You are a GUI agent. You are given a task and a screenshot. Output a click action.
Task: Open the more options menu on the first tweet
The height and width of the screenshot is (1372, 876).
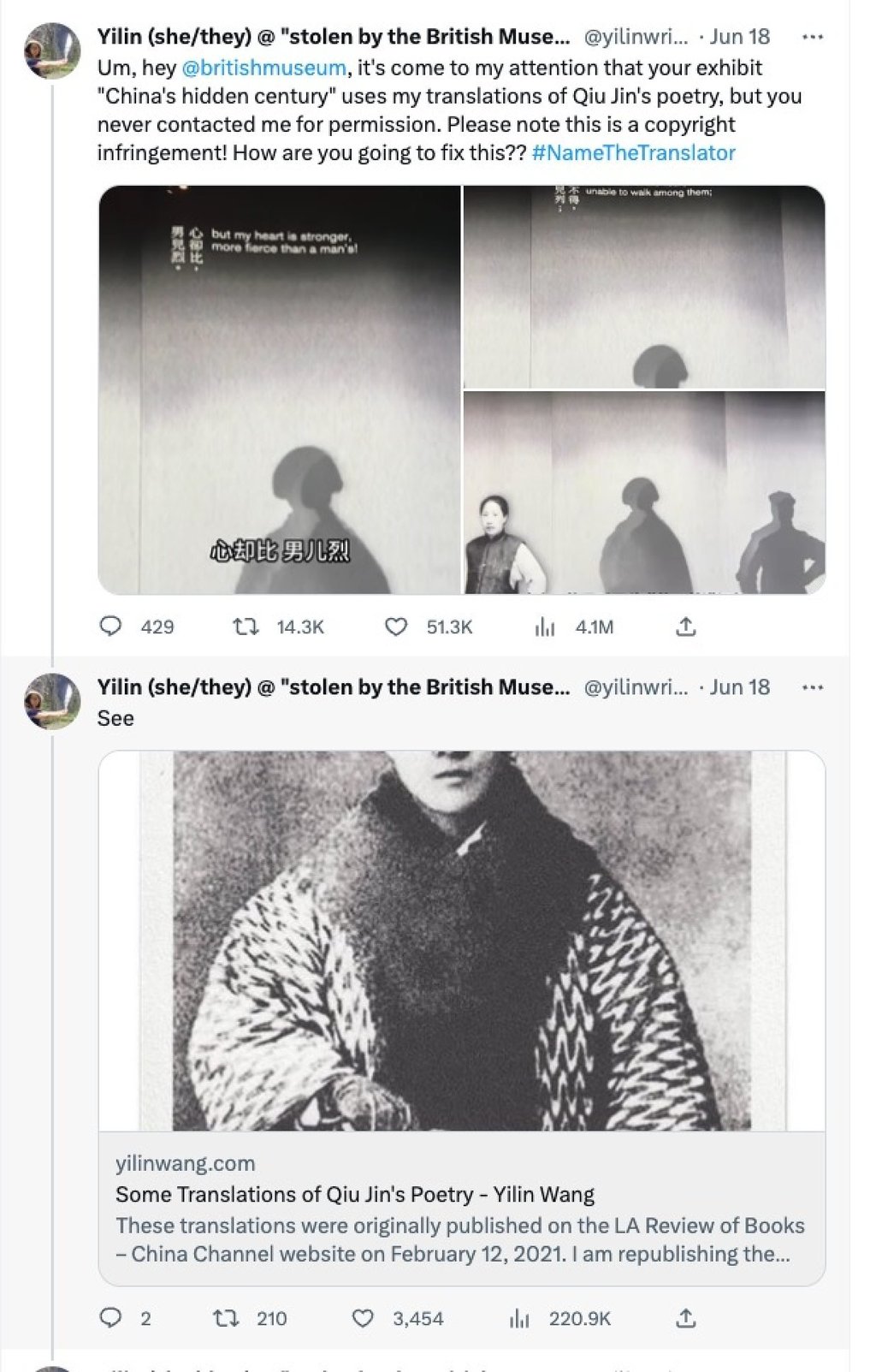click(814, 36)
